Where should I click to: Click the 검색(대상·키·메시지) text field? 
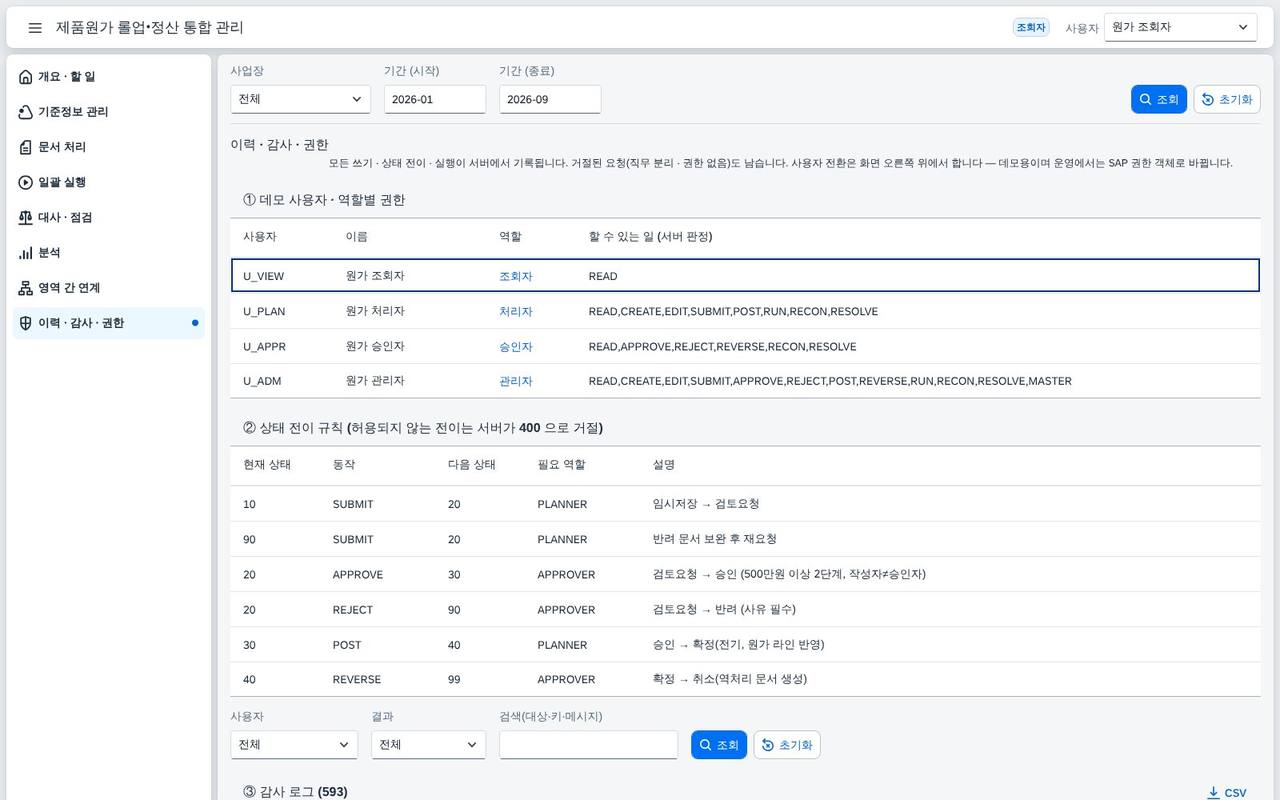pos(588,745)
